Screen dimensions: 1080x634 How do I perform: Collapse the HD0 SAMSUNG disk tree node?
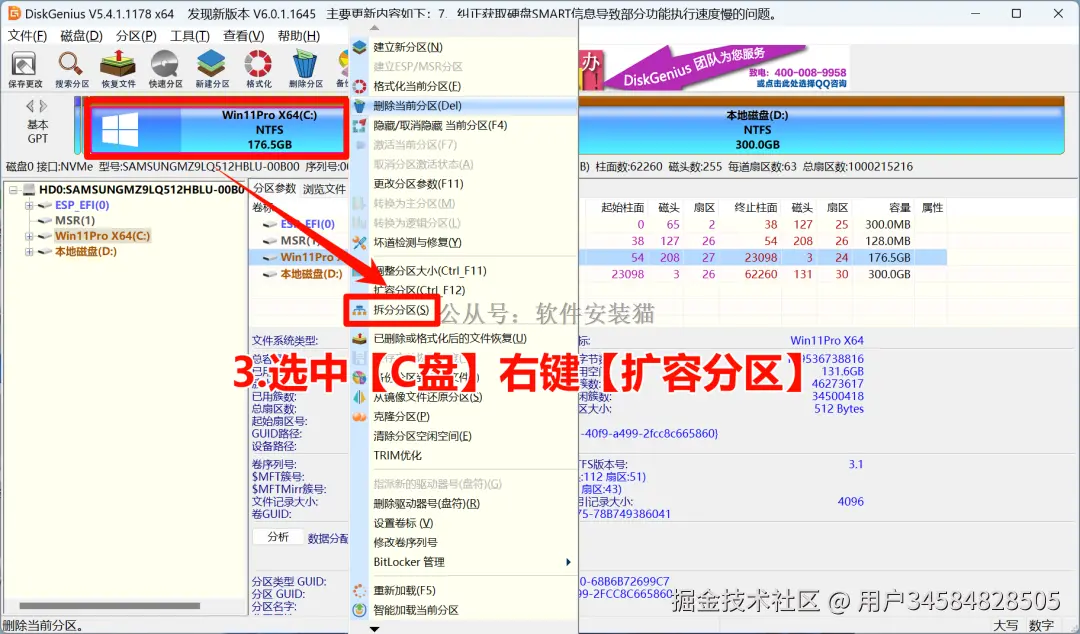[x=13, y=190]
